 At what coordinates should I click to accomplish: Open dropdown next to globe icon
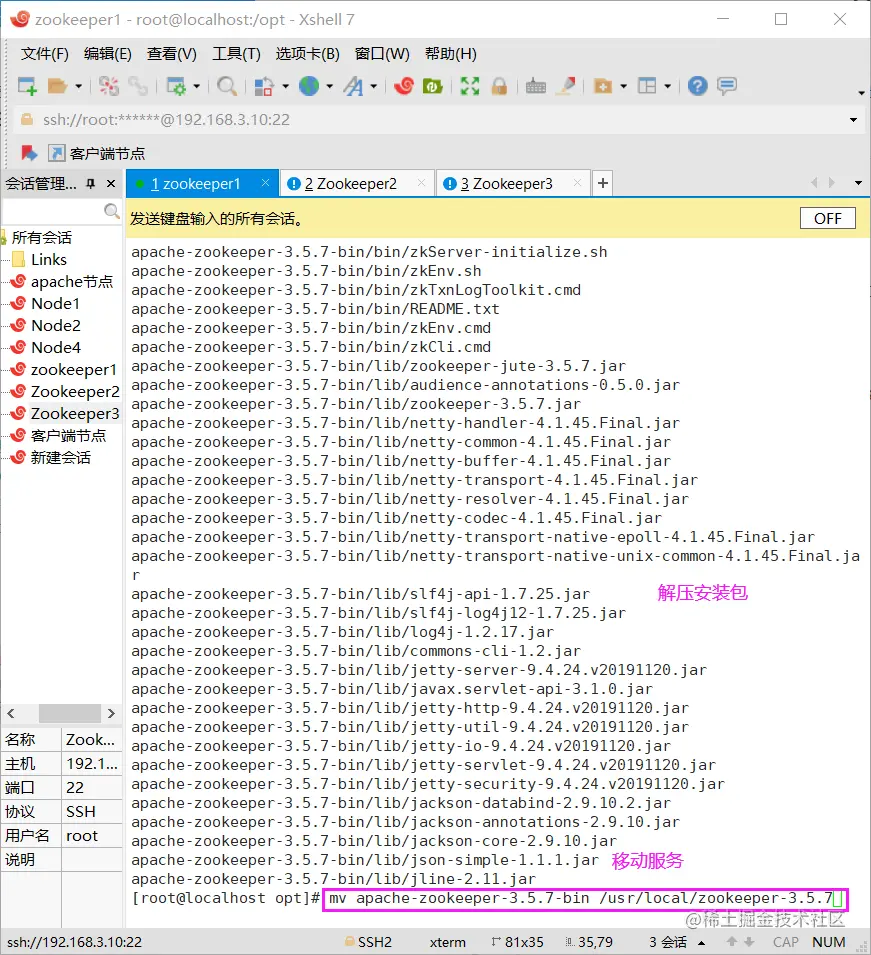click(330, 86)
